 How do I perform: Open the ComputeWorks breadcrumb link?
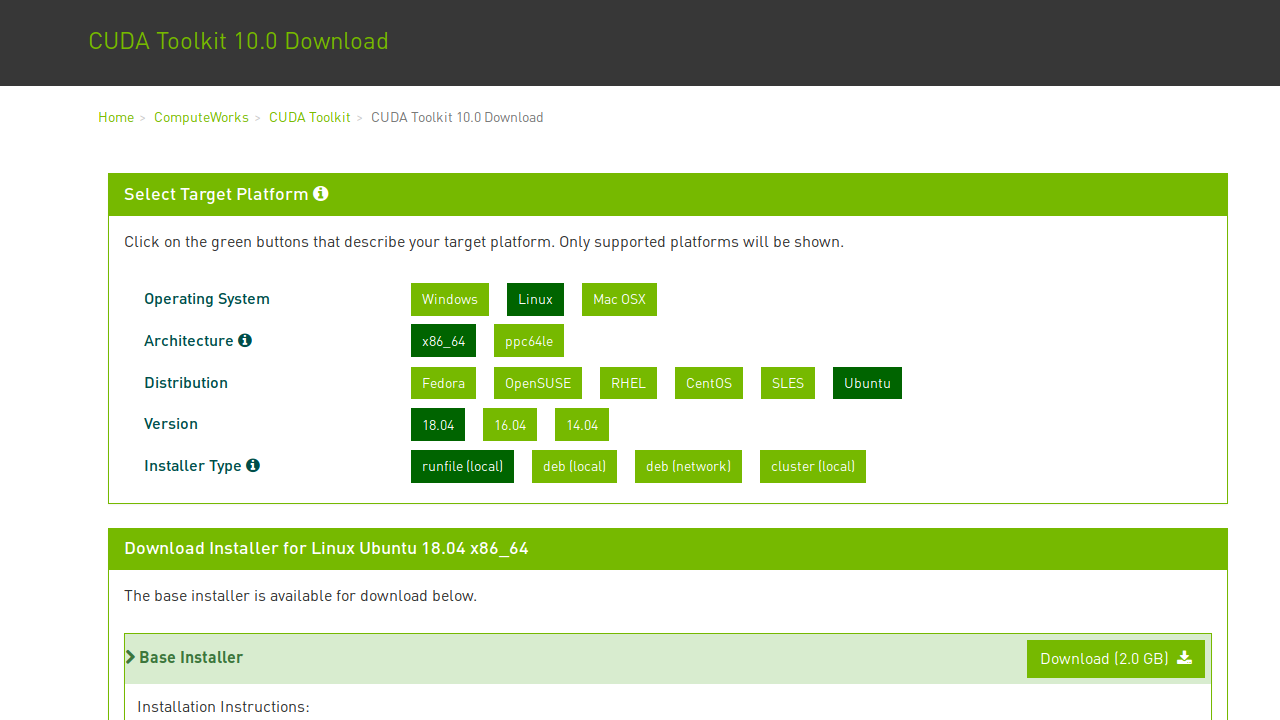(x=201, y=117)
